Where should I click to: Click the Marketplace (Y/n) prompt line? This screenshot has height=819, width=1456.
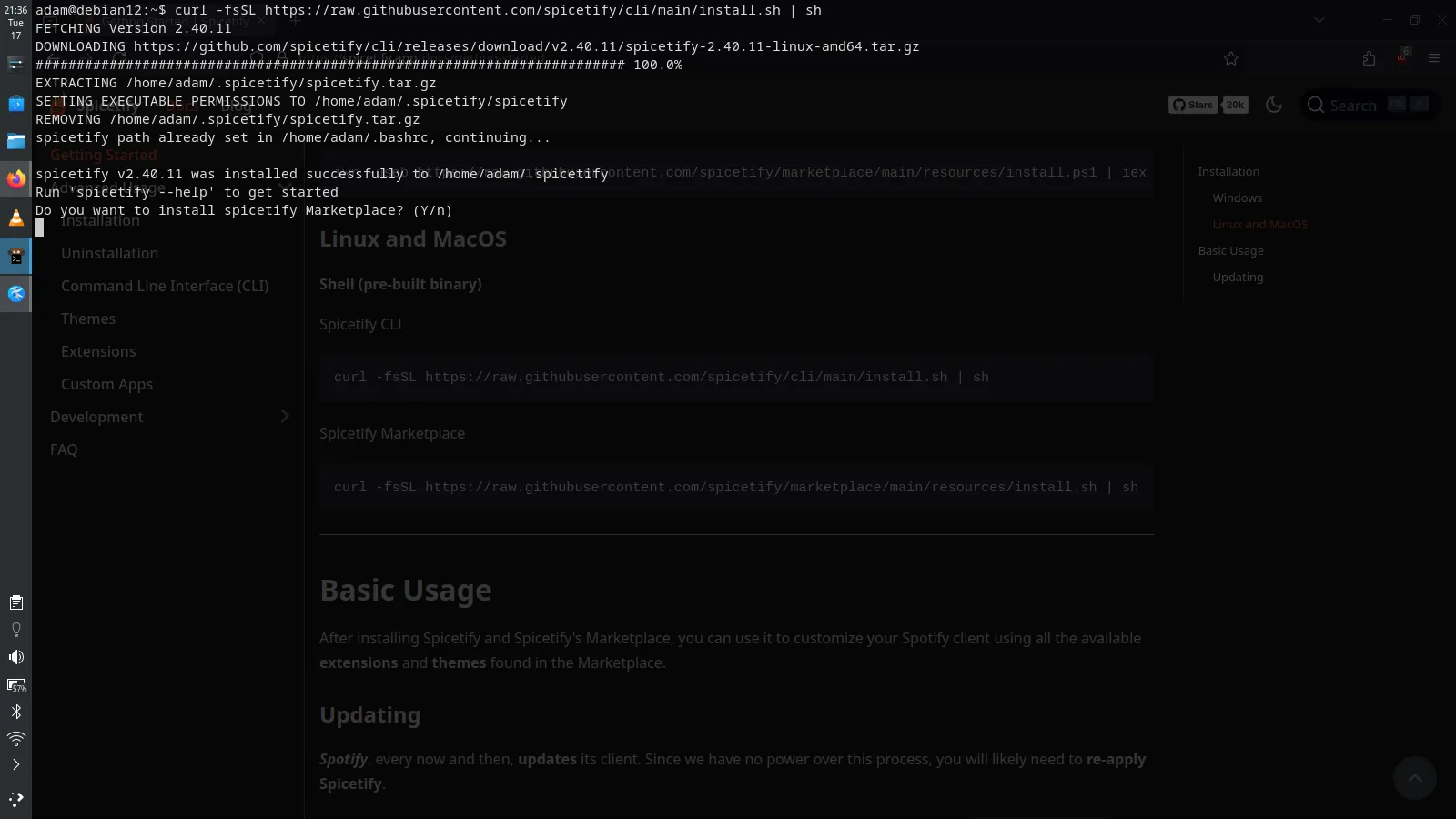click(244, 210)
